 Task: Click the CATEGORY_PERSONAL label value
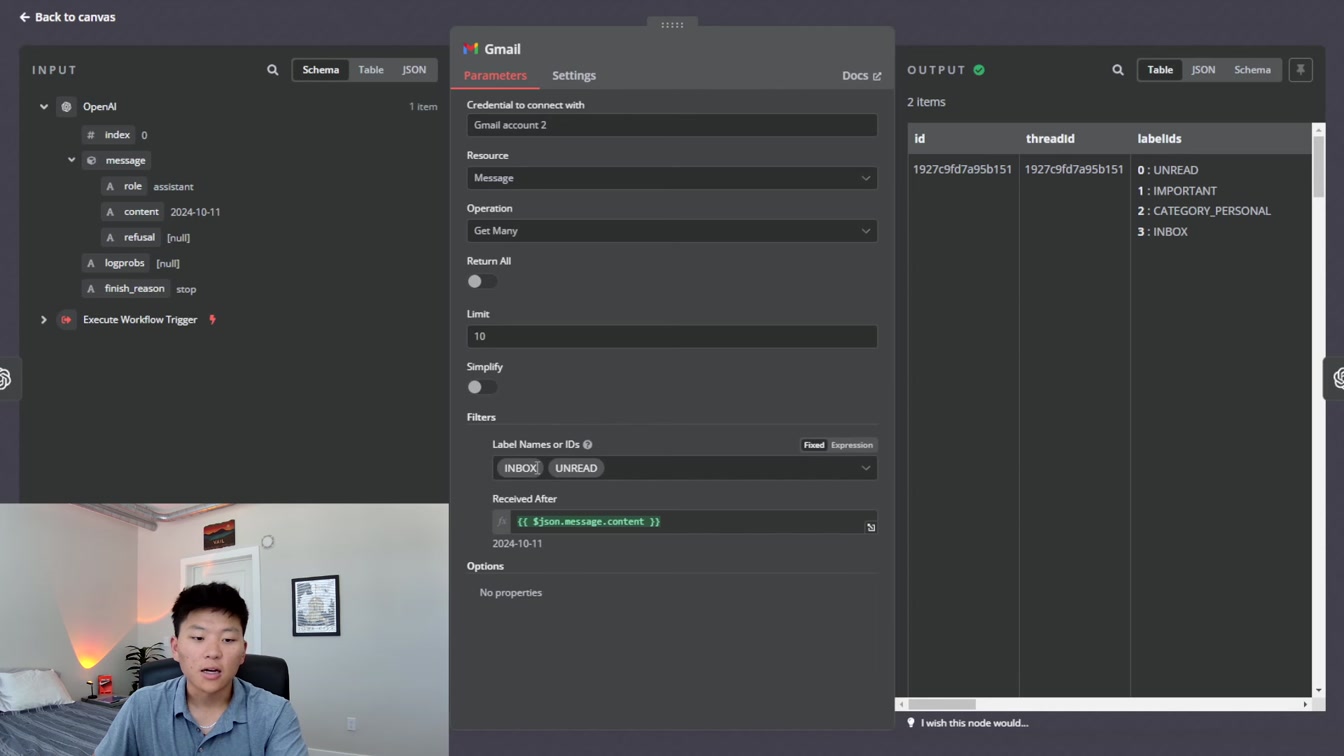pos(1211,211)
